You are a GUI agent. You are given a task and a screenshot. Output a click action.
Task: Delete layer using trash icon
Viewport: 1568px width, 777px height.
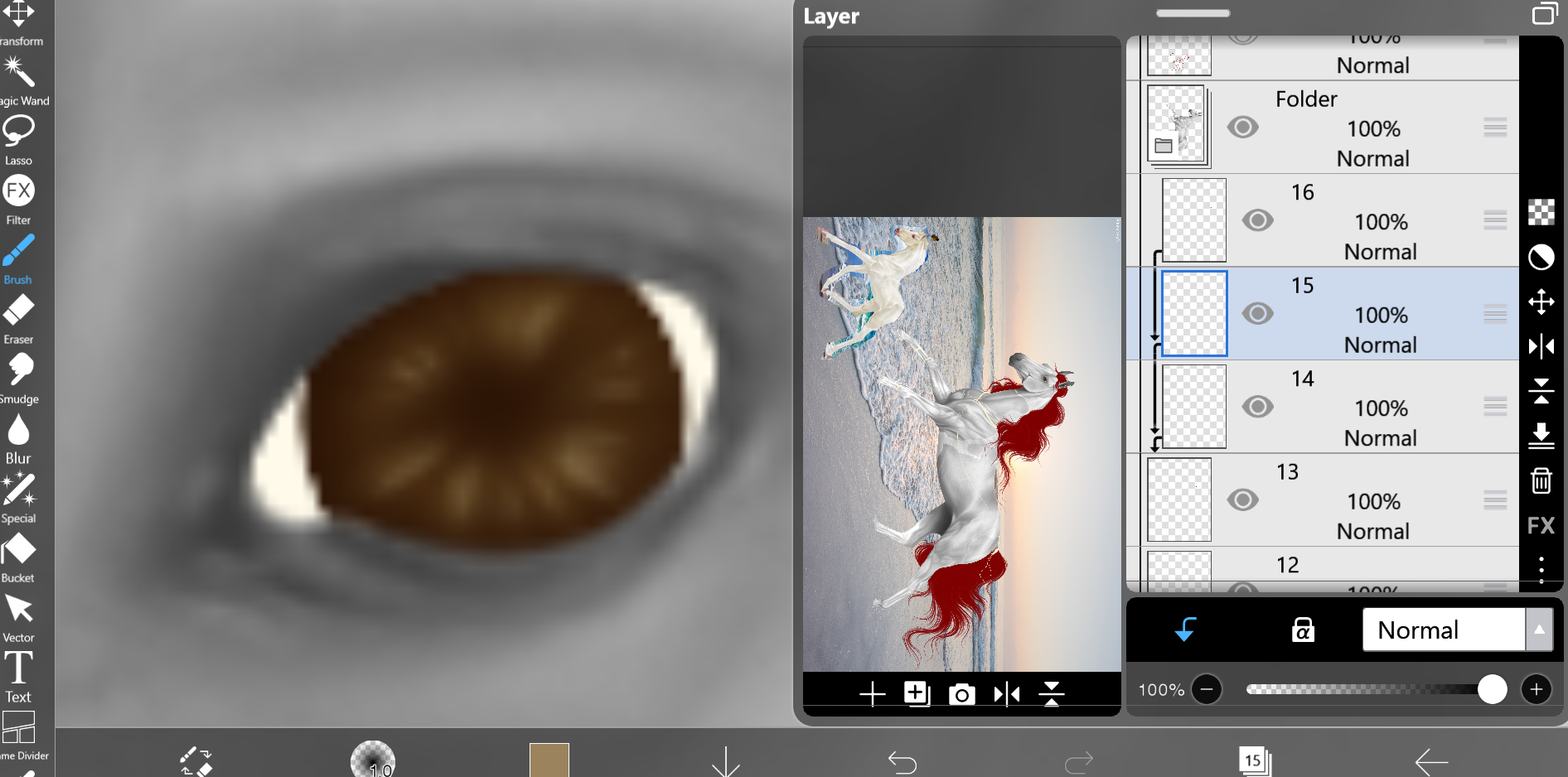coord(1541,480)
